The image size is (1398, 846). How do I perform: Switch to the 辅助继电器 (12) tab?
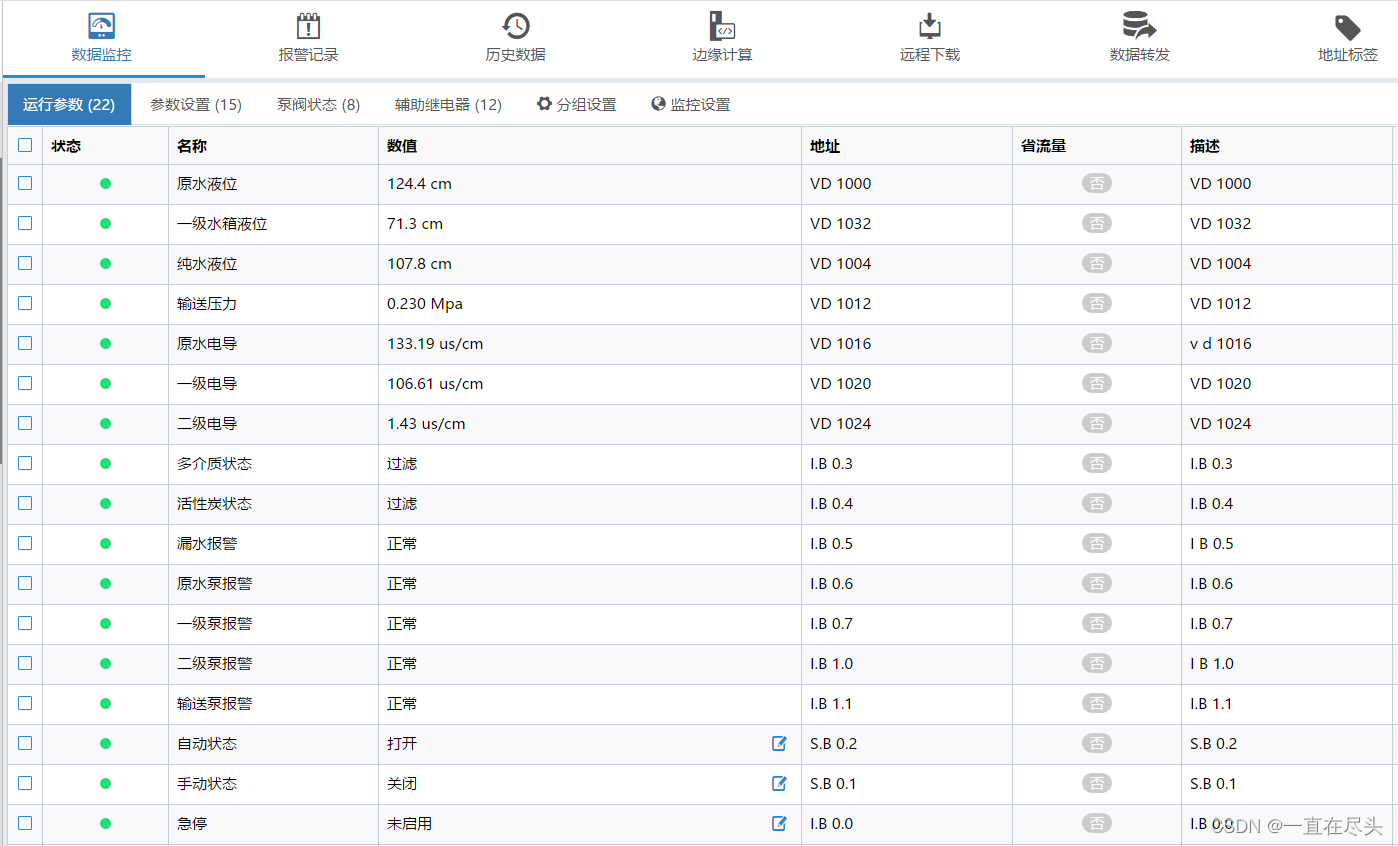448,104
